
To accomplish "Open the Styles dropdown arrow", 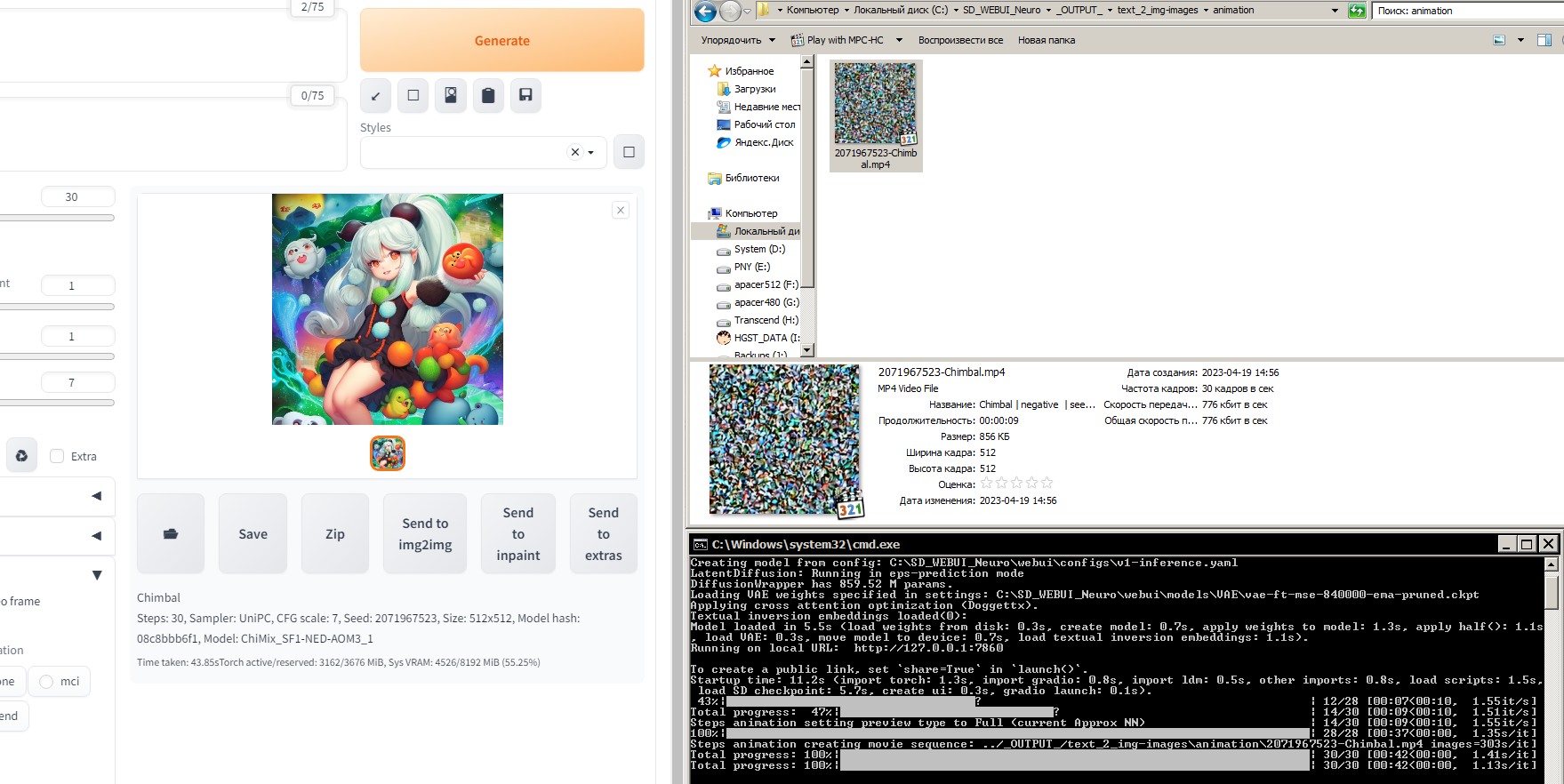I will tap(591, 152).
